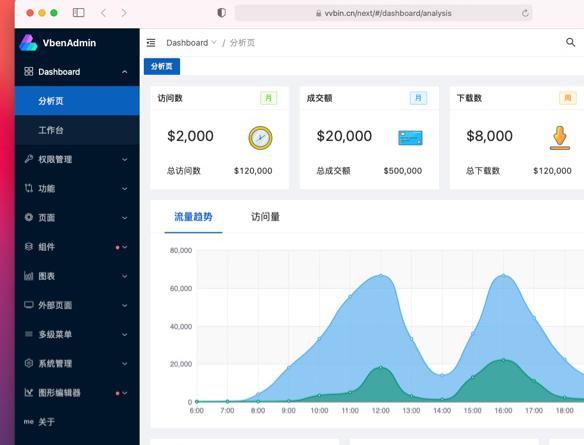Toggle the sidebar collapse menu icon
The image size is (584, 445).
click(151, 43)
